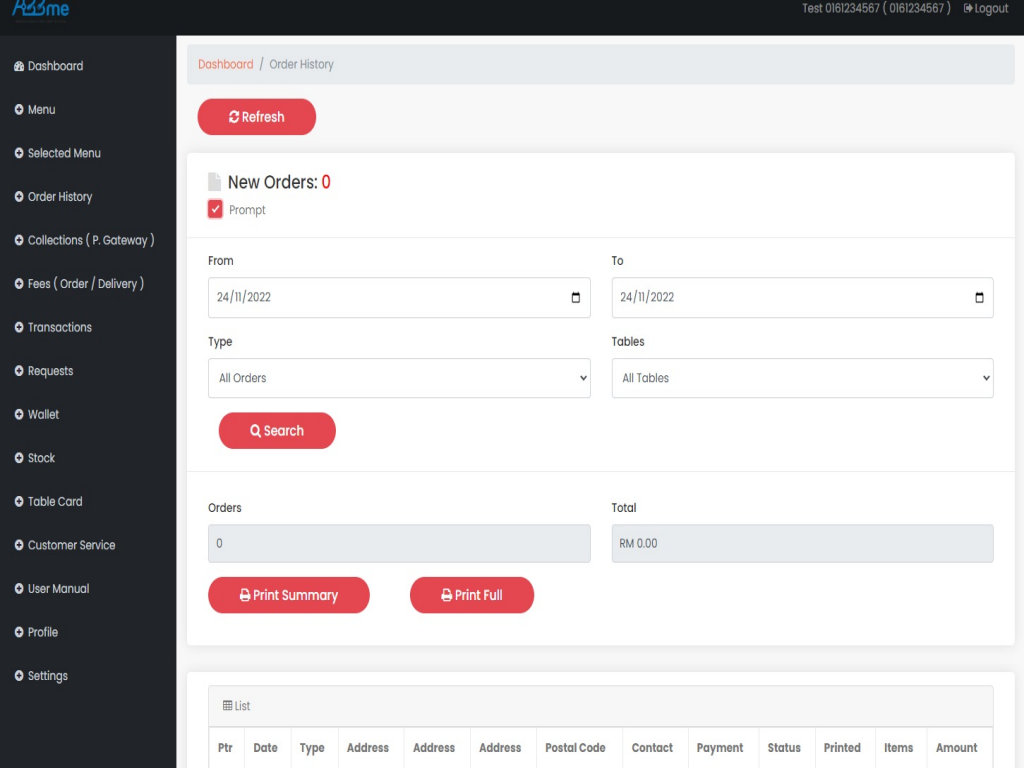
Task: Go to Collections (P. Gateway) menu item
Action: pos(90,240)
